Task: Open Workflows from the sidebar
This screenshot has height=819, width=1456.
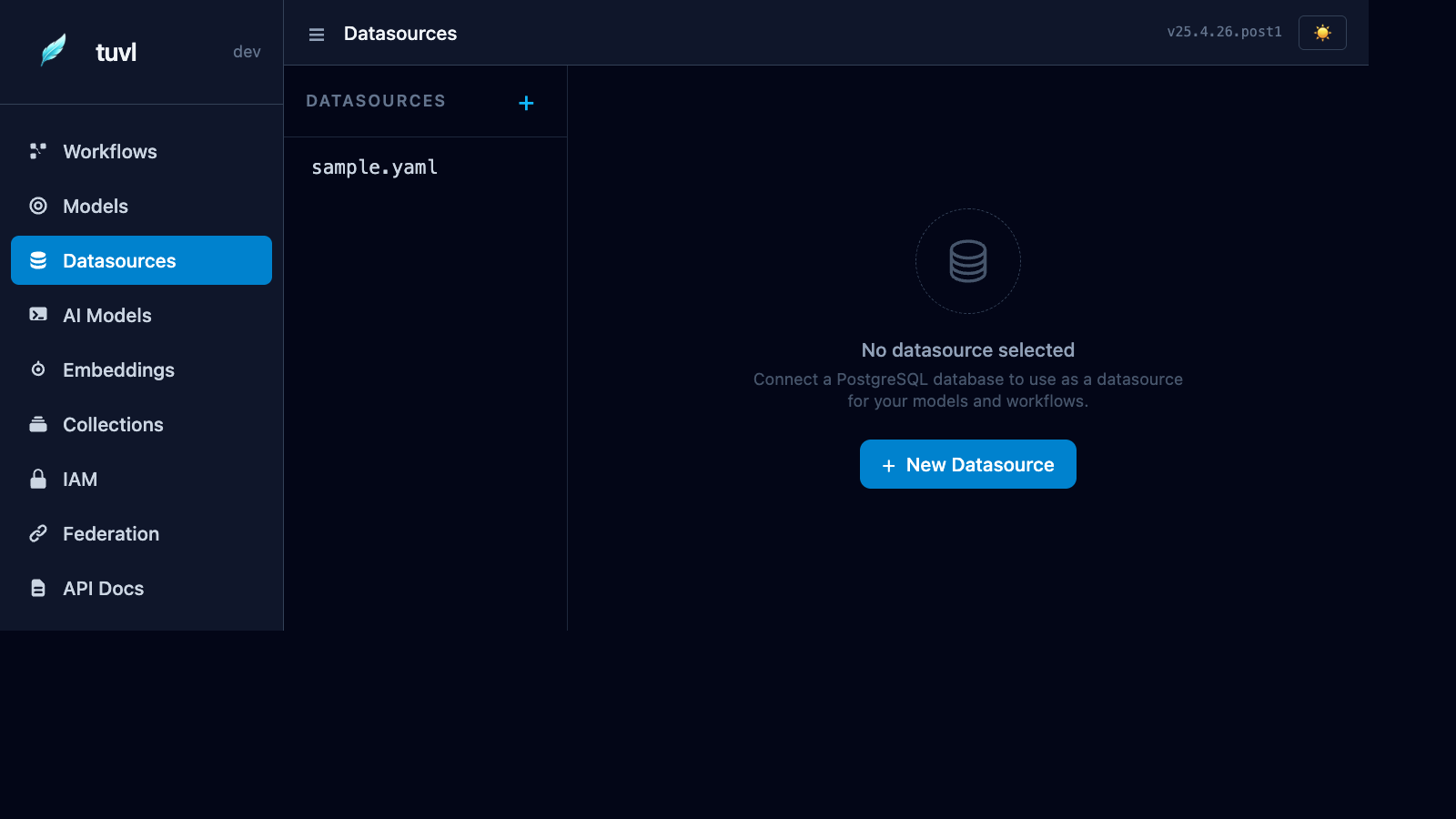Action: [141, 151]
